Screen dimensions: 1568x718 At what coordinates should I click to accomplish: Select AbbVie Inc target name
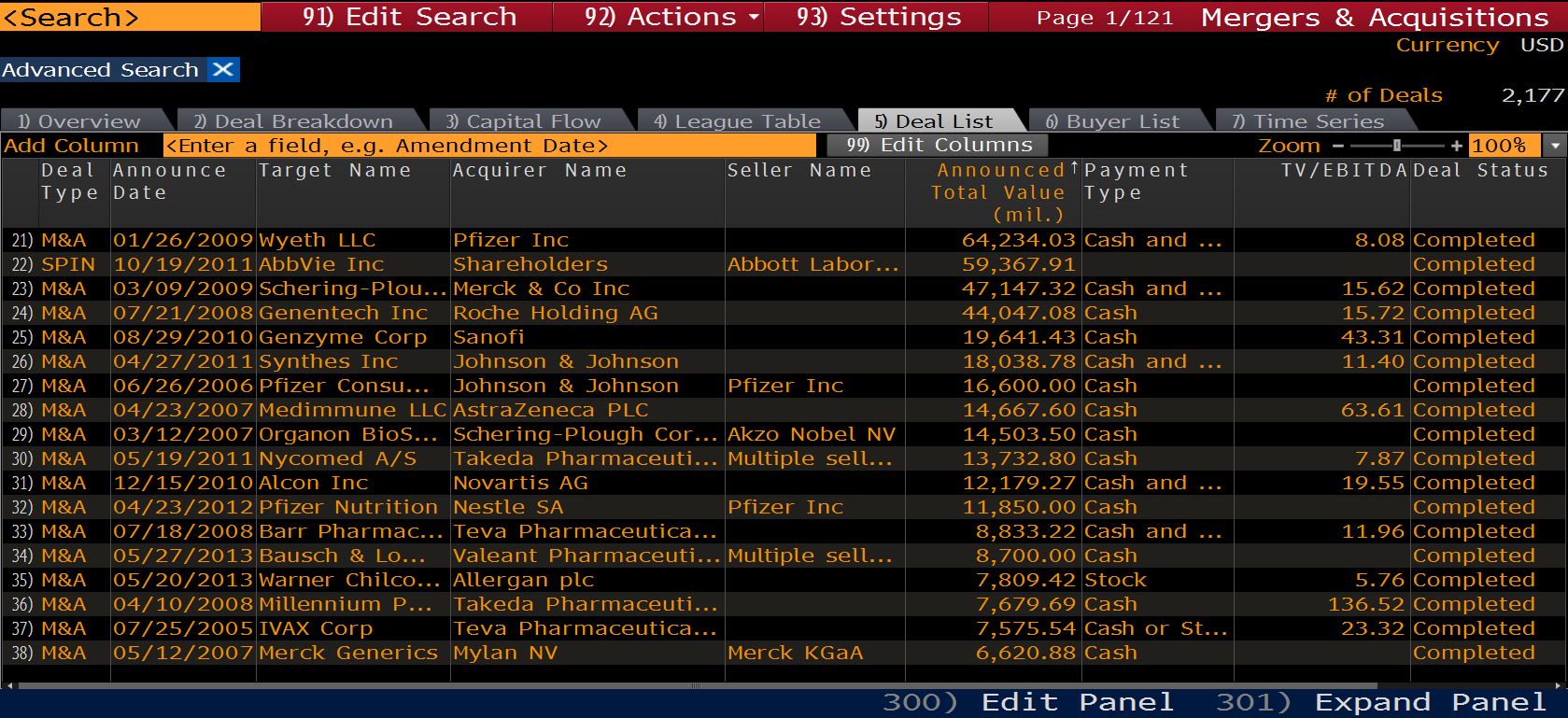[x=321, y=264]
